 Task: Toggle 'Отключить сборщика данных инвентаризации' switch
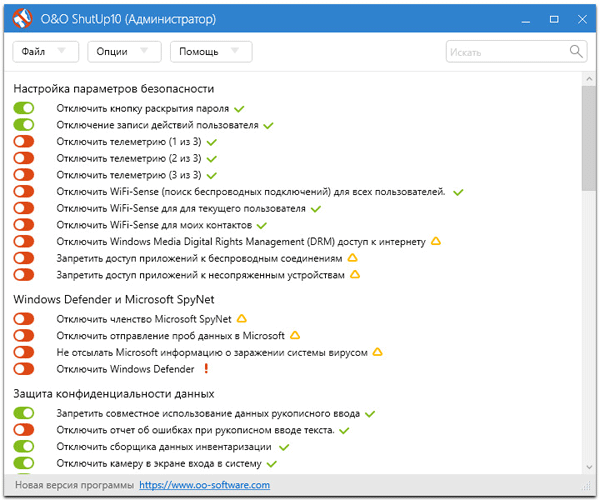[24, 446]
